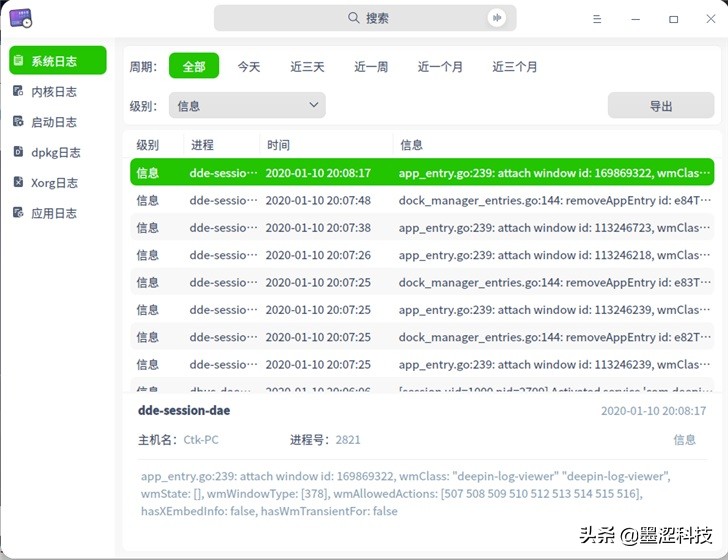The width and height of the screenshot is (728, 560).
Task: Filter logs by 近一周
Action: click(371, 67)
